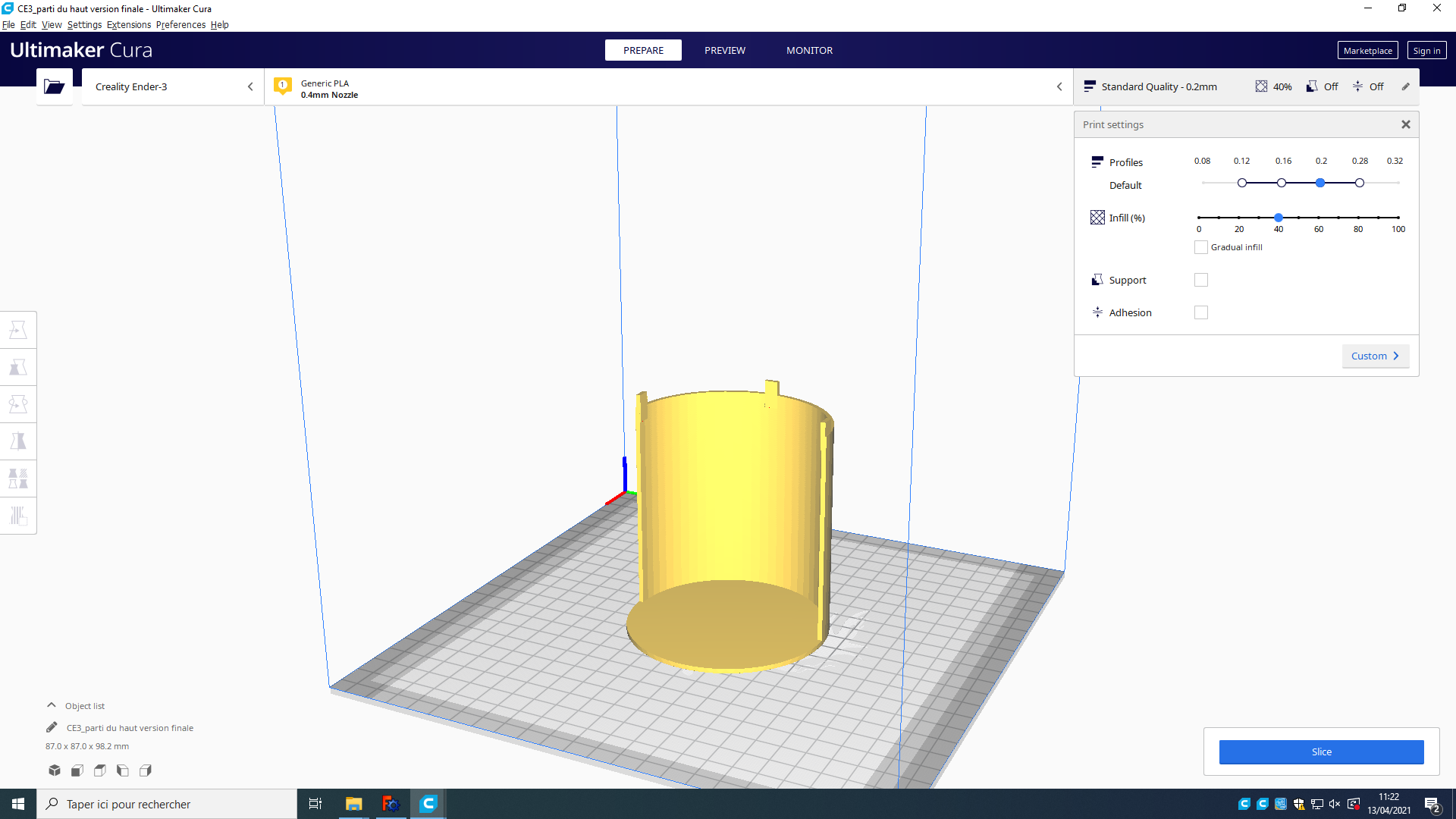The image size is (1456, 819).
Task: Switch to the 3D view cube icon
Action: point(55,770)
